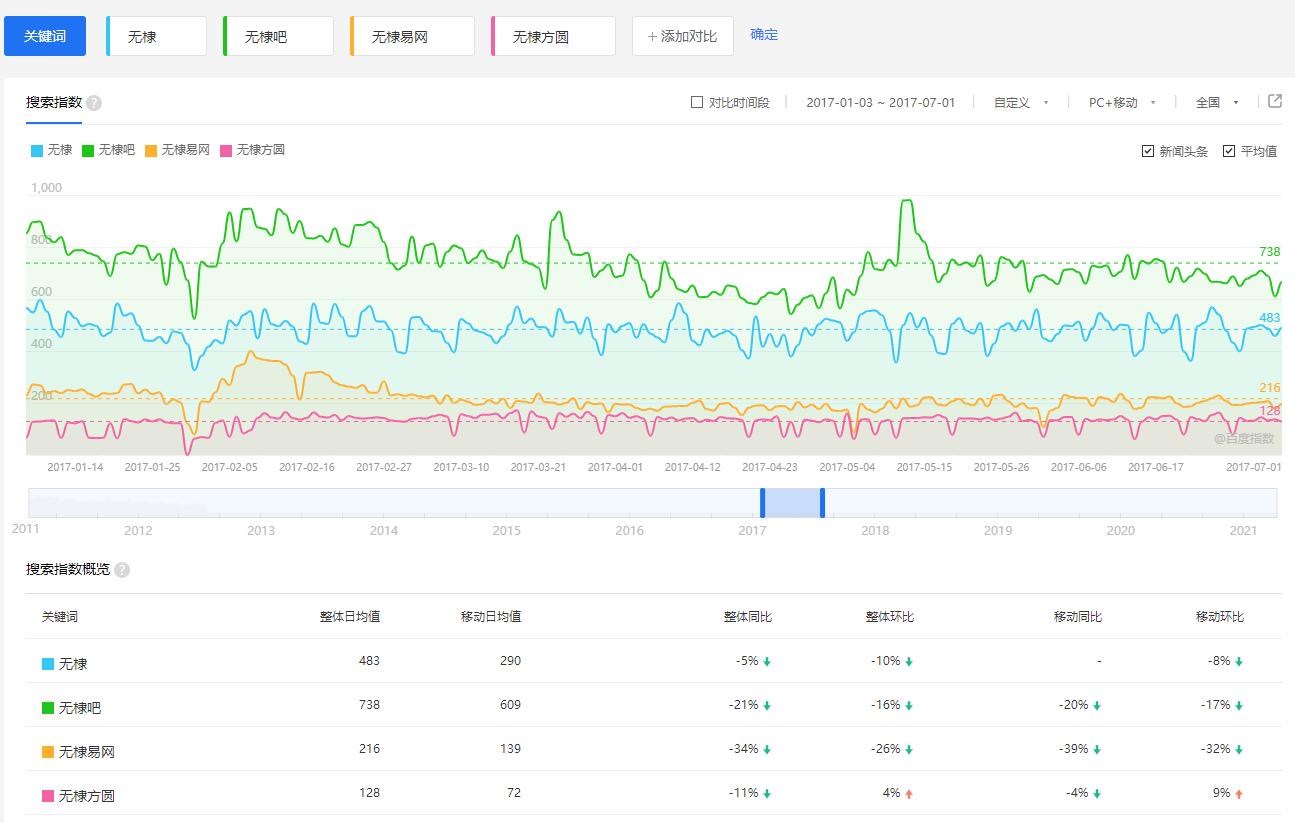Click the 无棣易网 keyword input box

pyautogui.click(x=412, y=37)
